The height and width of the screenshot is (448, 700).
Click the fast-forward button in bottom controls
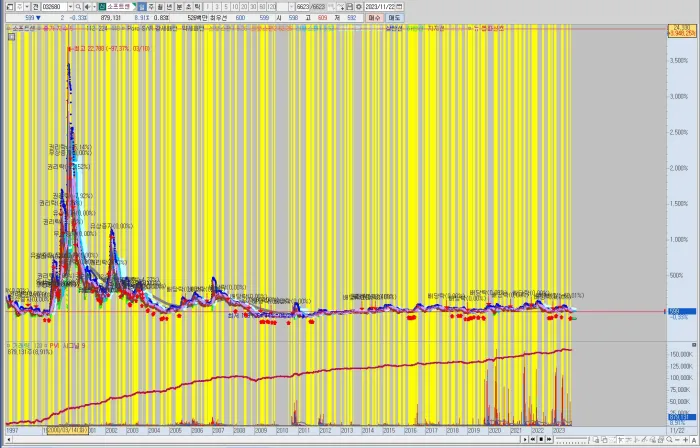549,440
